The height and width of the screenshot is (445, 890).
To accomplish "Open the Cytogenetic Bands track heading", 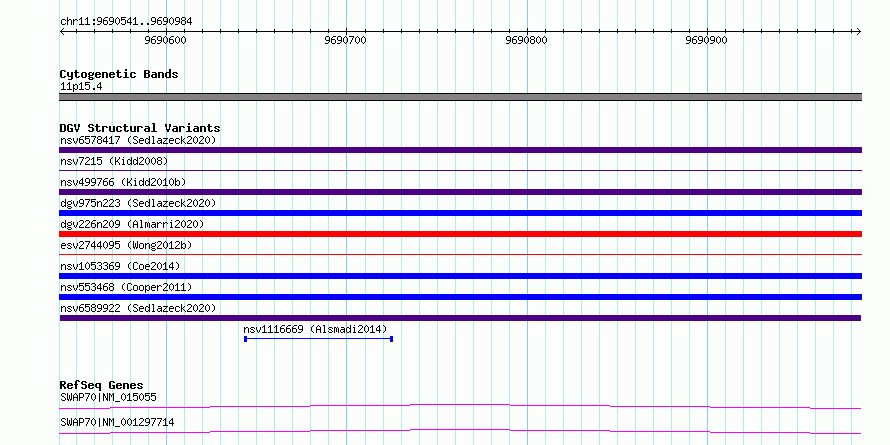I will (x=119, y=74).
